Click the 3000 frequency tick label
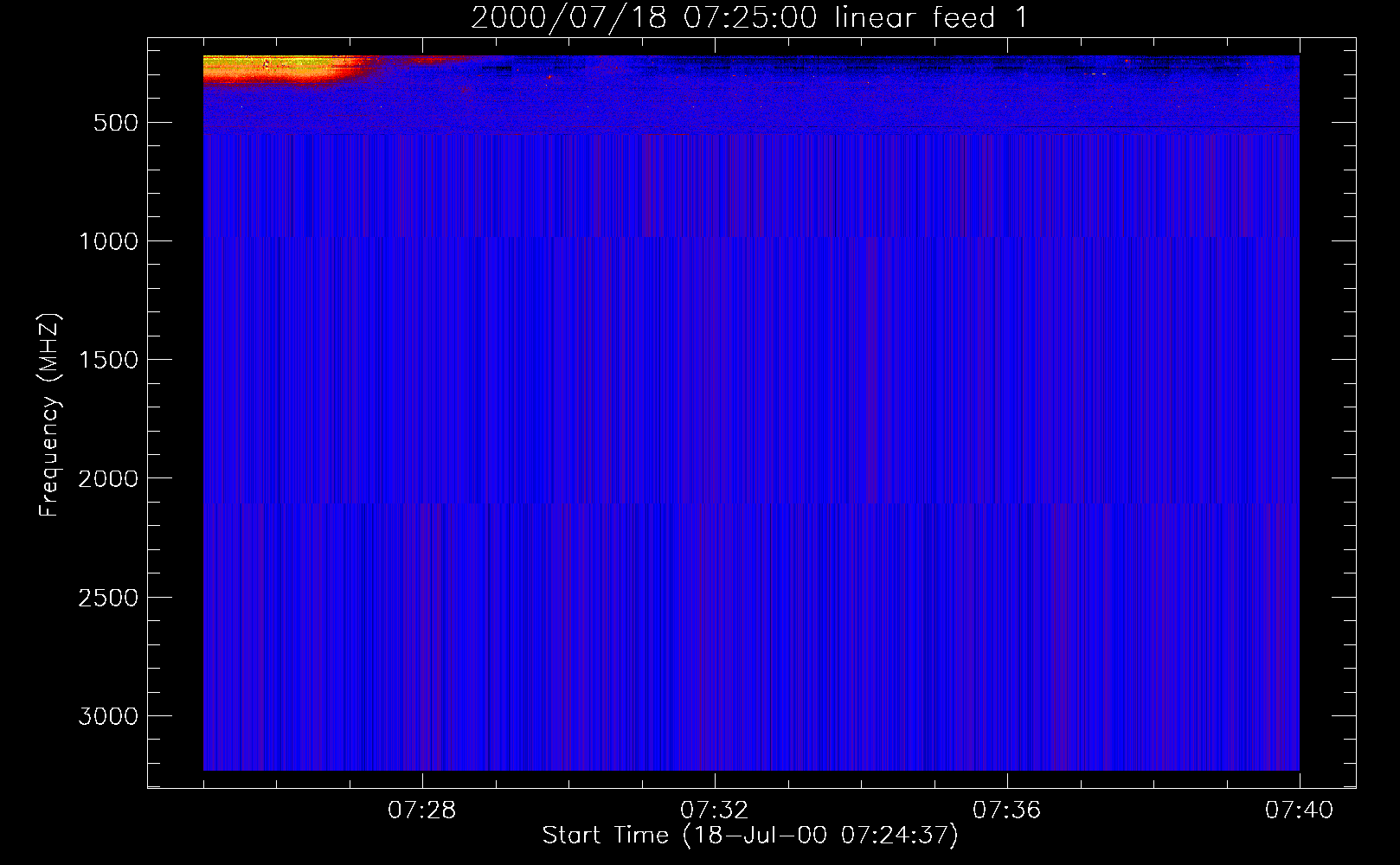1400x865 pixels. (x=108, y=716)
